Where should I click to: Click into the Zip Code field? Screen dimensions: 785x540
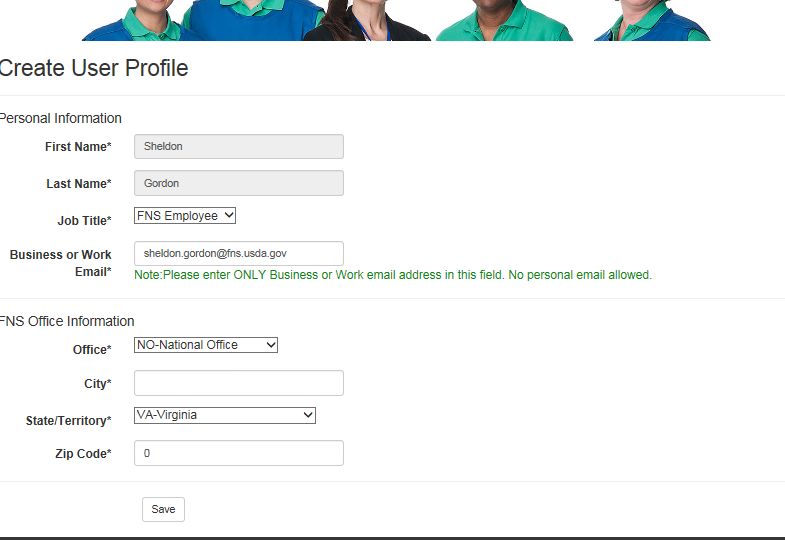239,453
